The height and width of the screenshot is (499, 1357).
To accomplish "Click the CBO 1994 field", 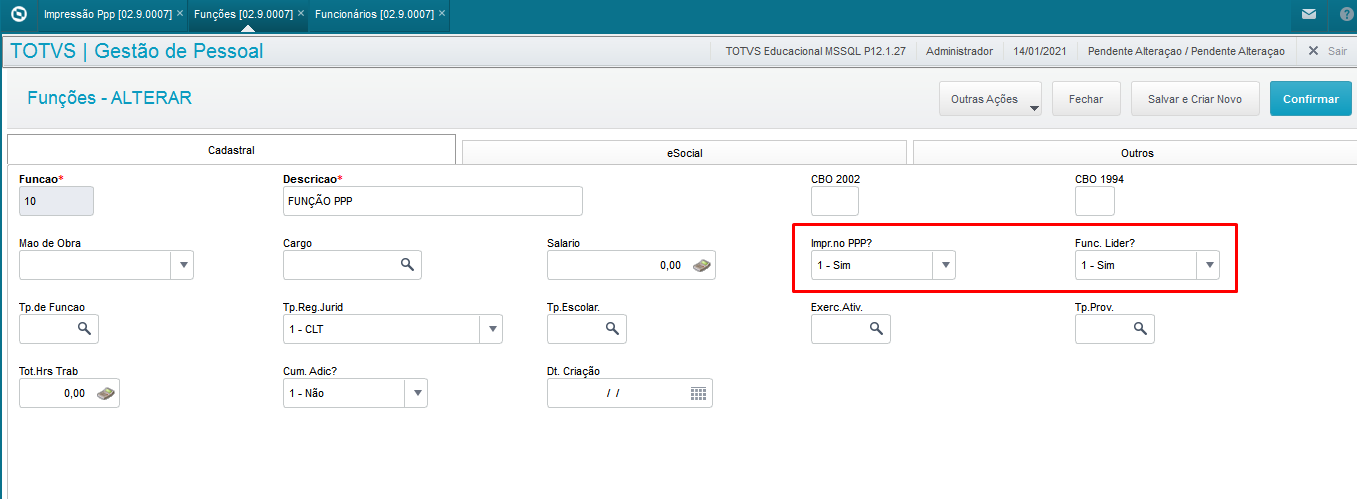I will (1095, 201).
